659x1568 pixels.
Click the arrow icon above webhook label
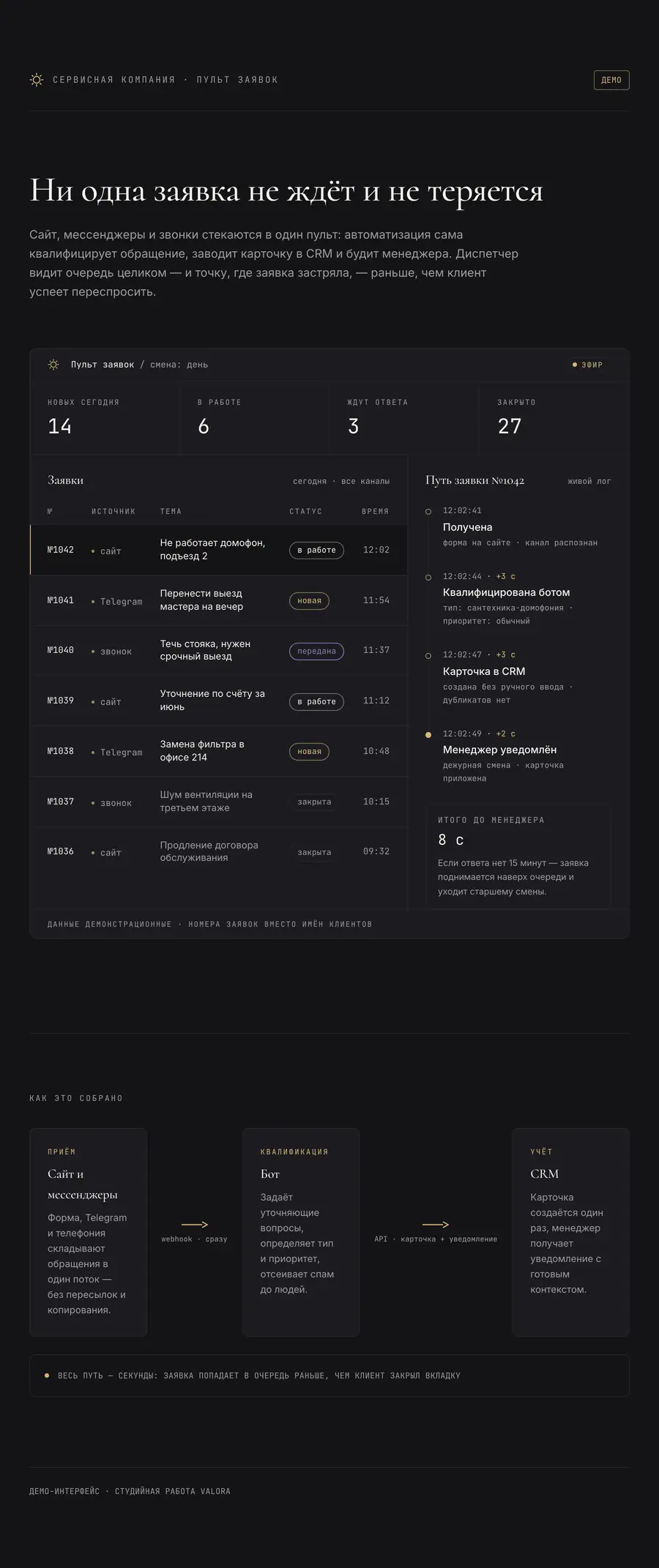point(195,1224)
